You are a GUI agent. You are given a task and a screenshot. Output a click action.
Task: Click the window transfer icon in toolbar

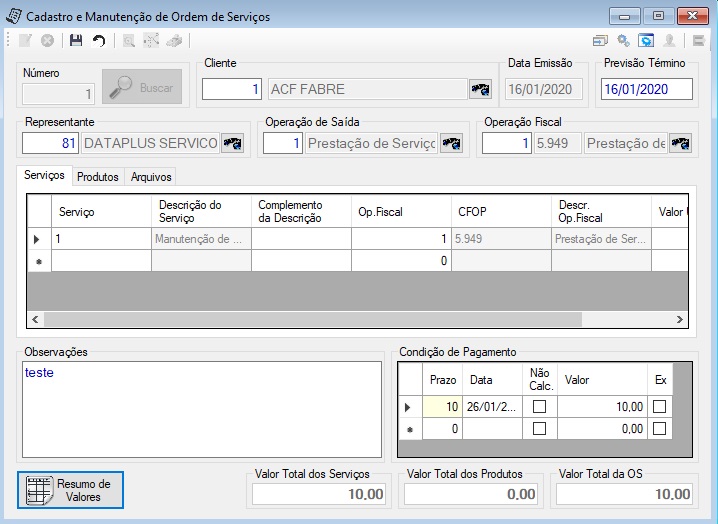click(600, 41)
